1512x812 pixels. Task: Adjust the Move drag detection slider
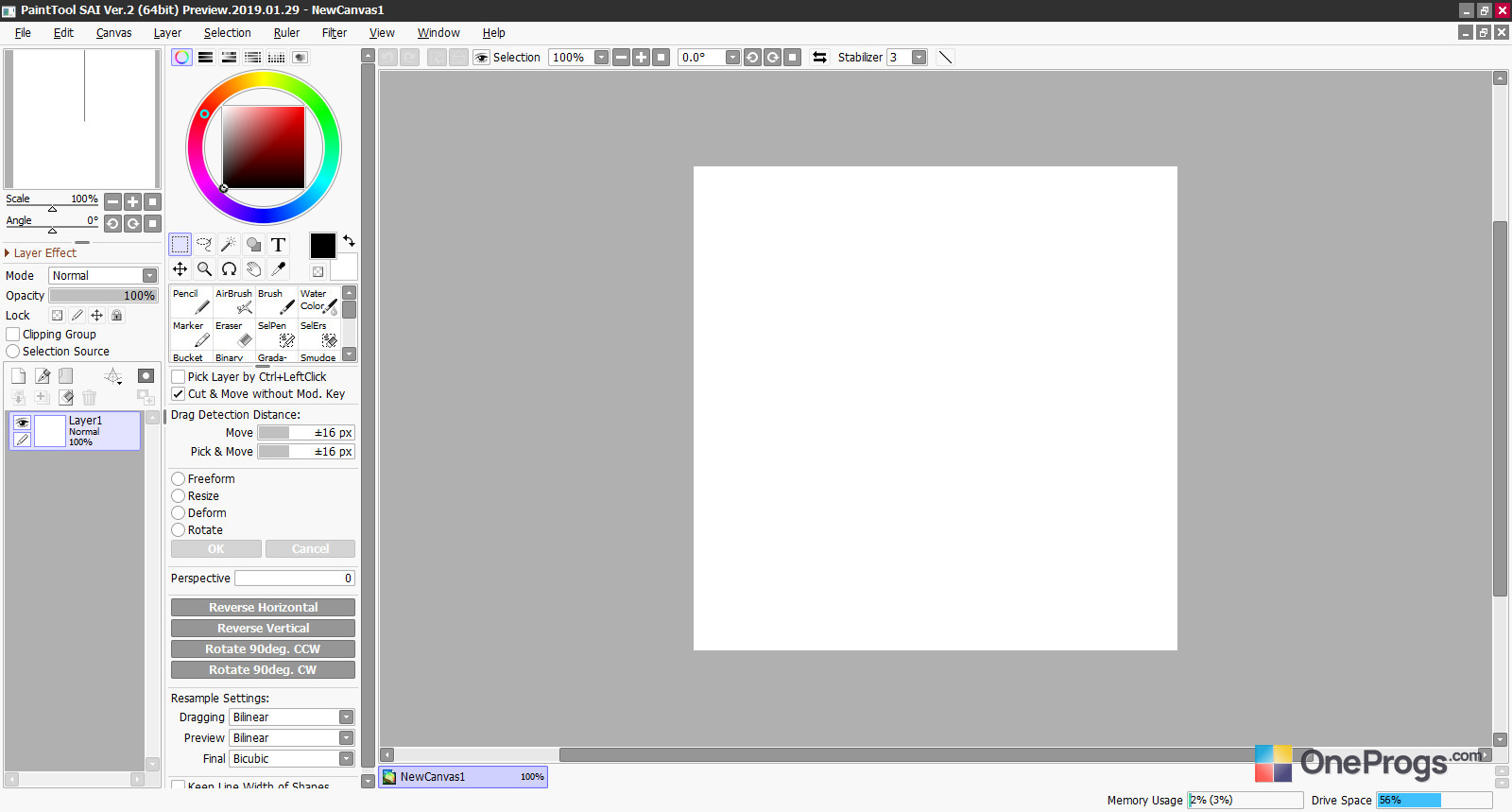306,433
